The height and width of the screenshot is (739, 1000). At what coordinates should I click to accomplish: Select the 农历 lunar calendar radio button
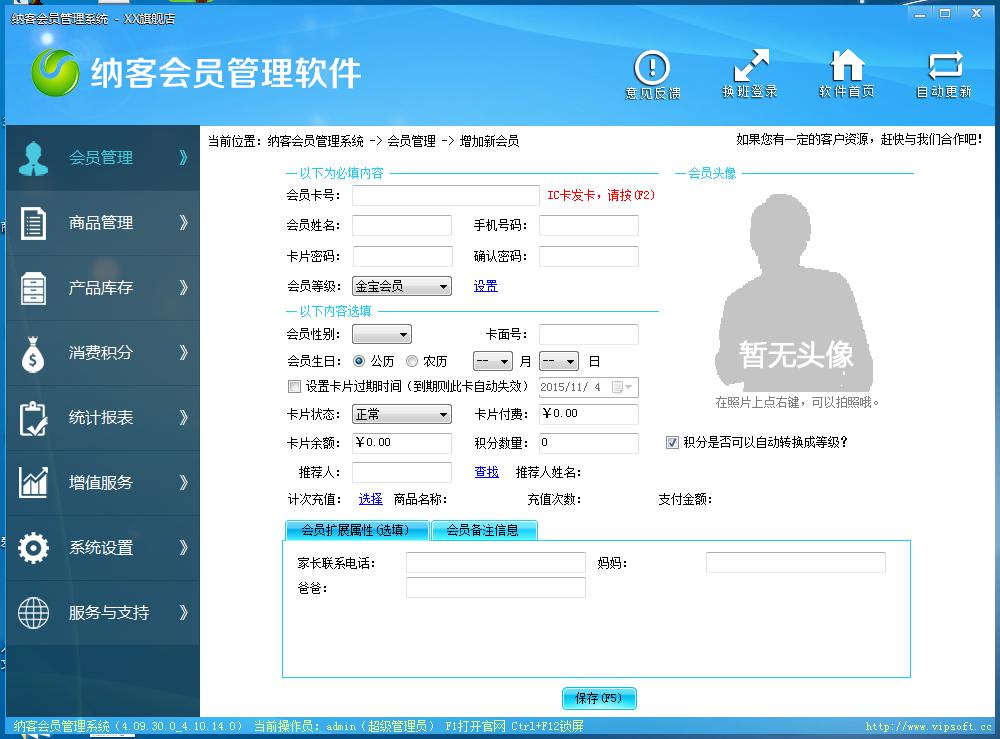412,362
